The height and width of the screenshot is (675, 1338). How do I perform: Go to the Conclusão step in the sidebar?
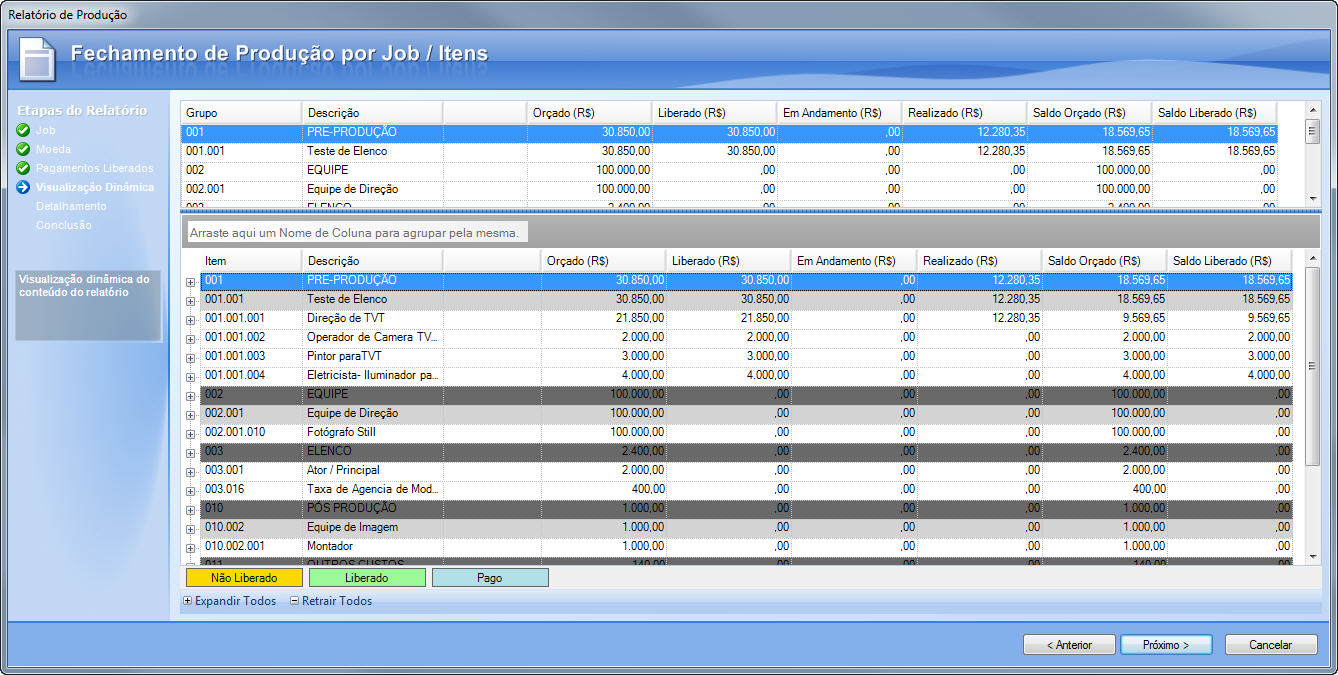pos(64,225)
